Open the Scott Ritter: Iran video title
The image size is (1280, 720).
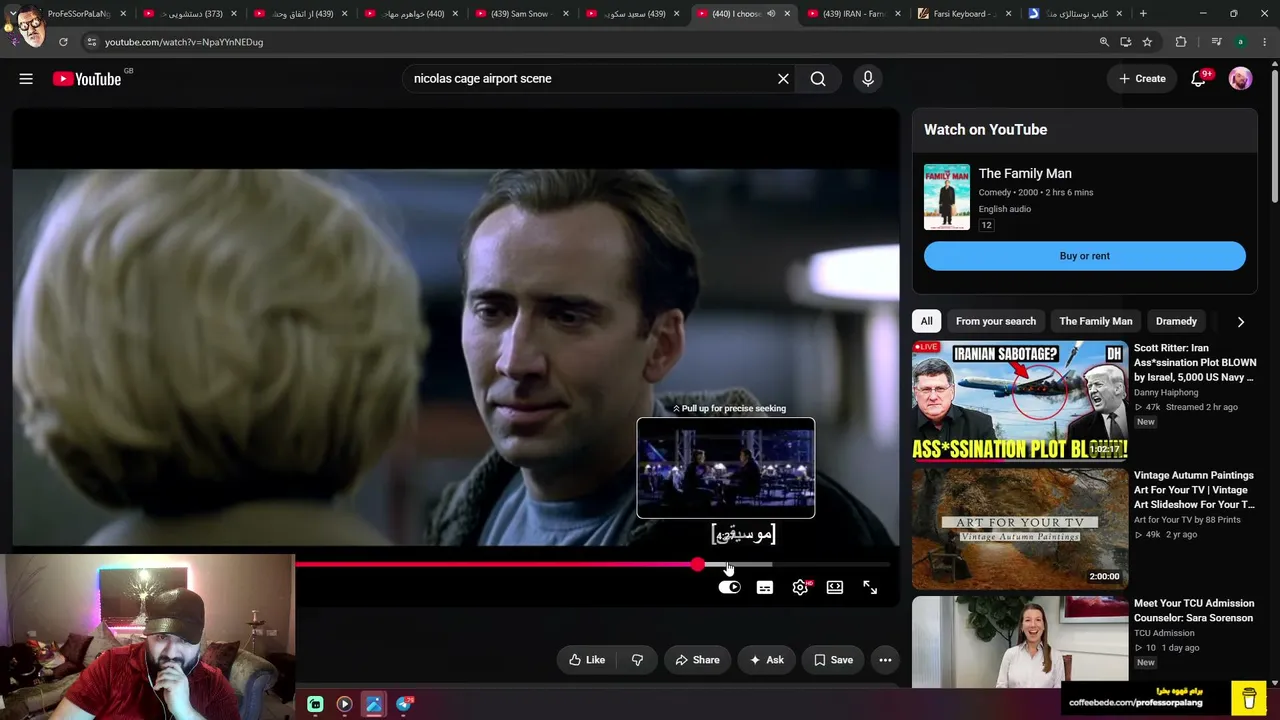[x=1195, y=362]
